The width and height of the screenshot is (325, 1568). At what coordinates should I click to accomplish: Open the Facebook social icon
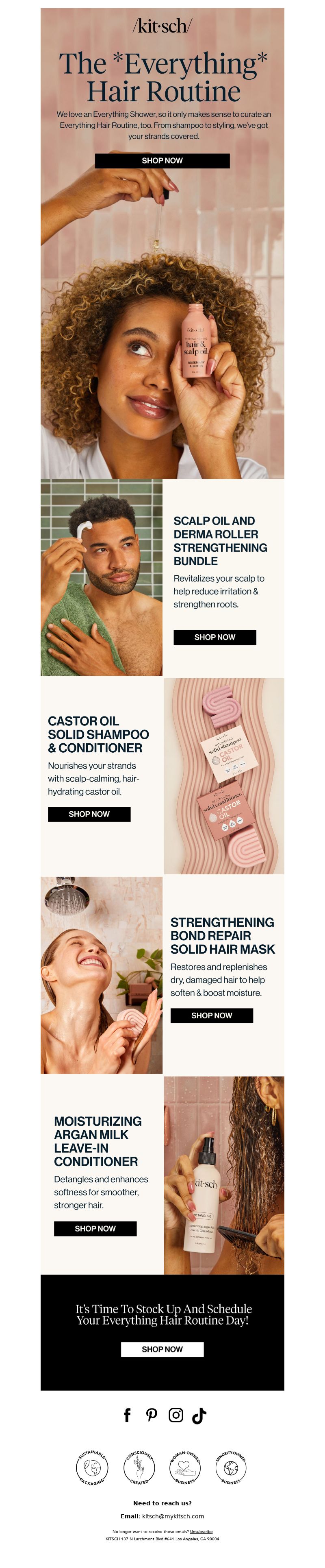coord(127,1415)
